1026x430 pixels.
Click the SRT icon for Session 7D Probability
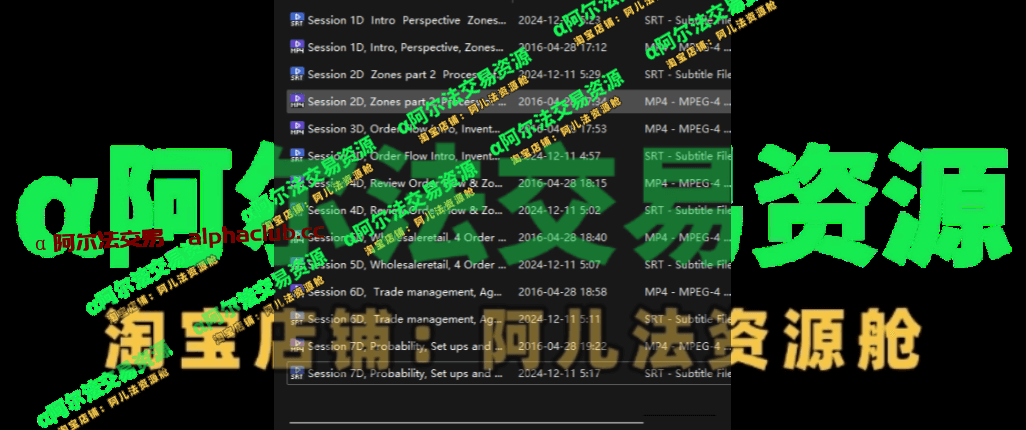pyautogui.click(x=297, y=373)
